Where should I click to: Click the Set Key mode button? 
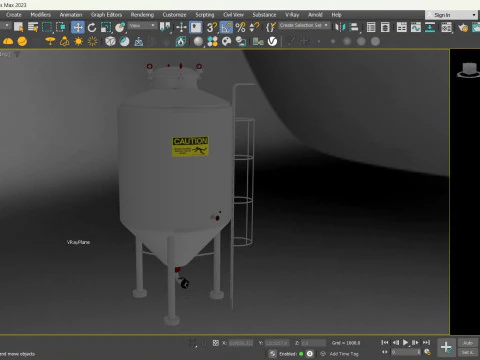coord(468,352)
